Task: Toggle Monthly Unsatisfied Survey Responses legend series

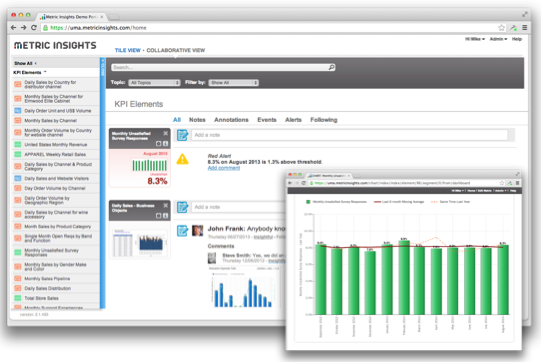Action: 336,202
